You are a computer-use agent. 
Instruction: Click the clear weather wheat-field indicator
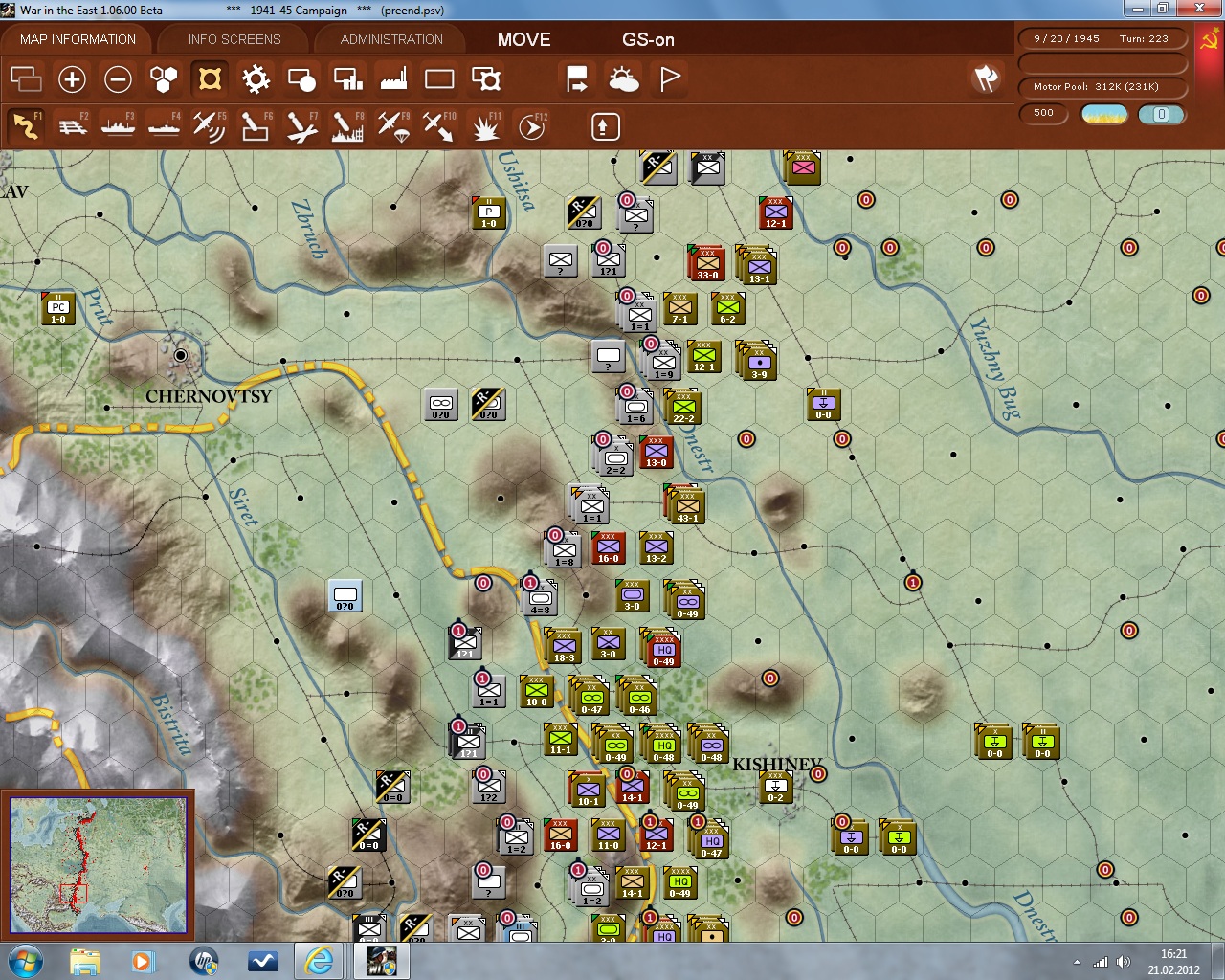pos(1103,114)
